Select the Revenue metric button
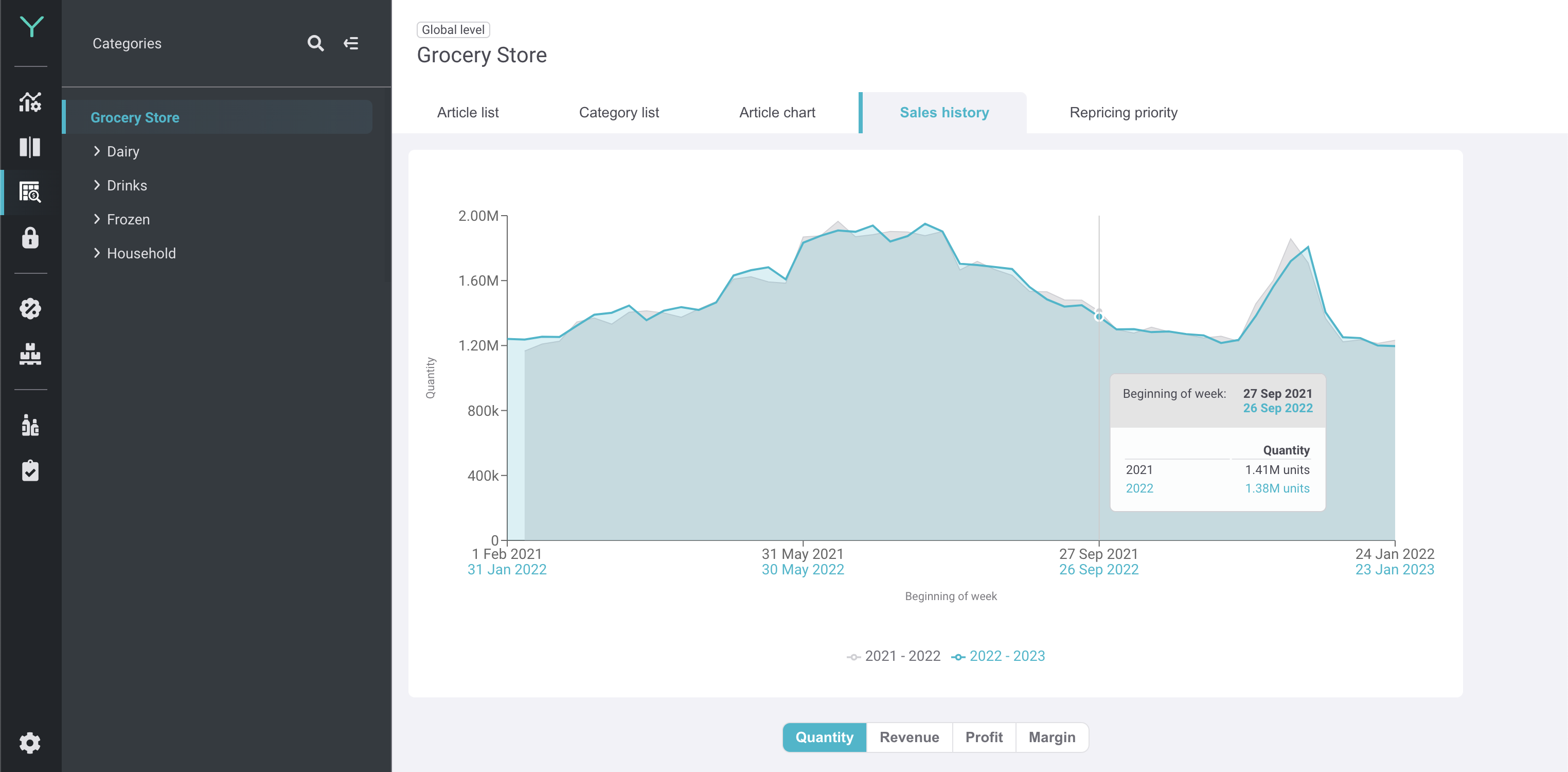1568x772 pixels. pos(909,738)
